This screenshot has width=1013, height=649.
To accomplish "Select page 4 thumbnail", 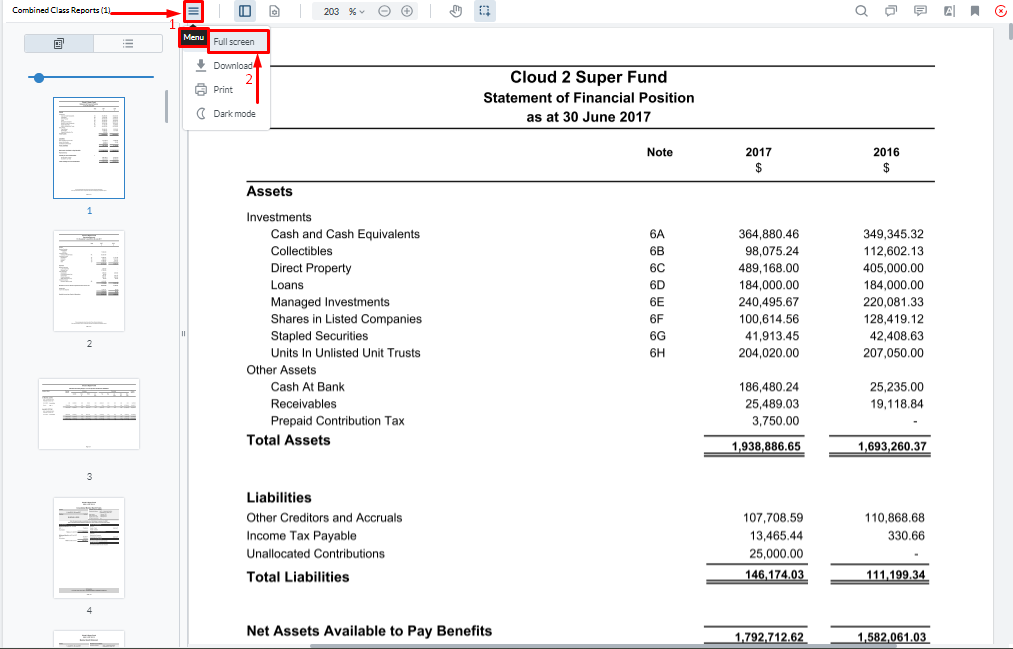I will tap(89, 548).
